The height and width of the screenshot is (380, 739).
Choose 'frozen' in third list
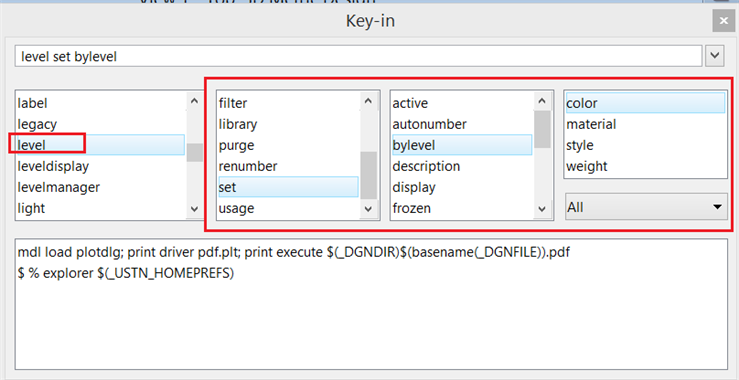pos(462,208)
